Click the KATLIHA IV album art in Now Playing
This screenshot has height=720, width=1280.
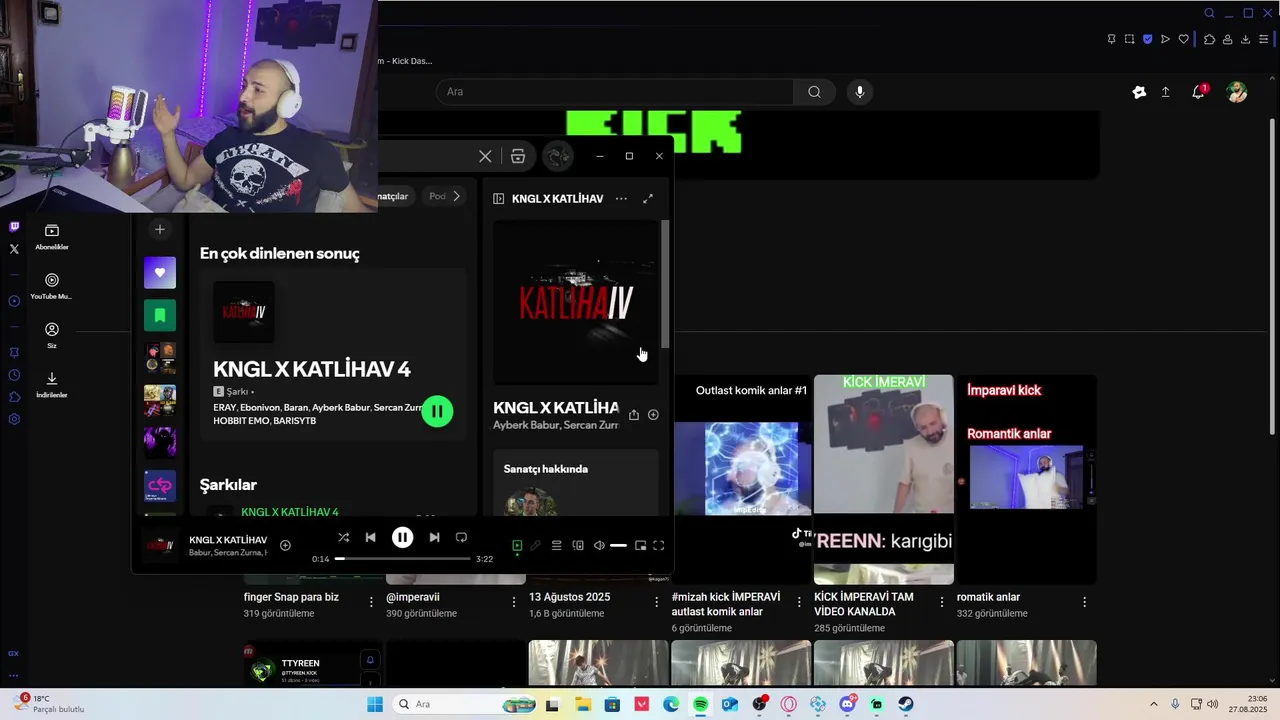[576, 302]
